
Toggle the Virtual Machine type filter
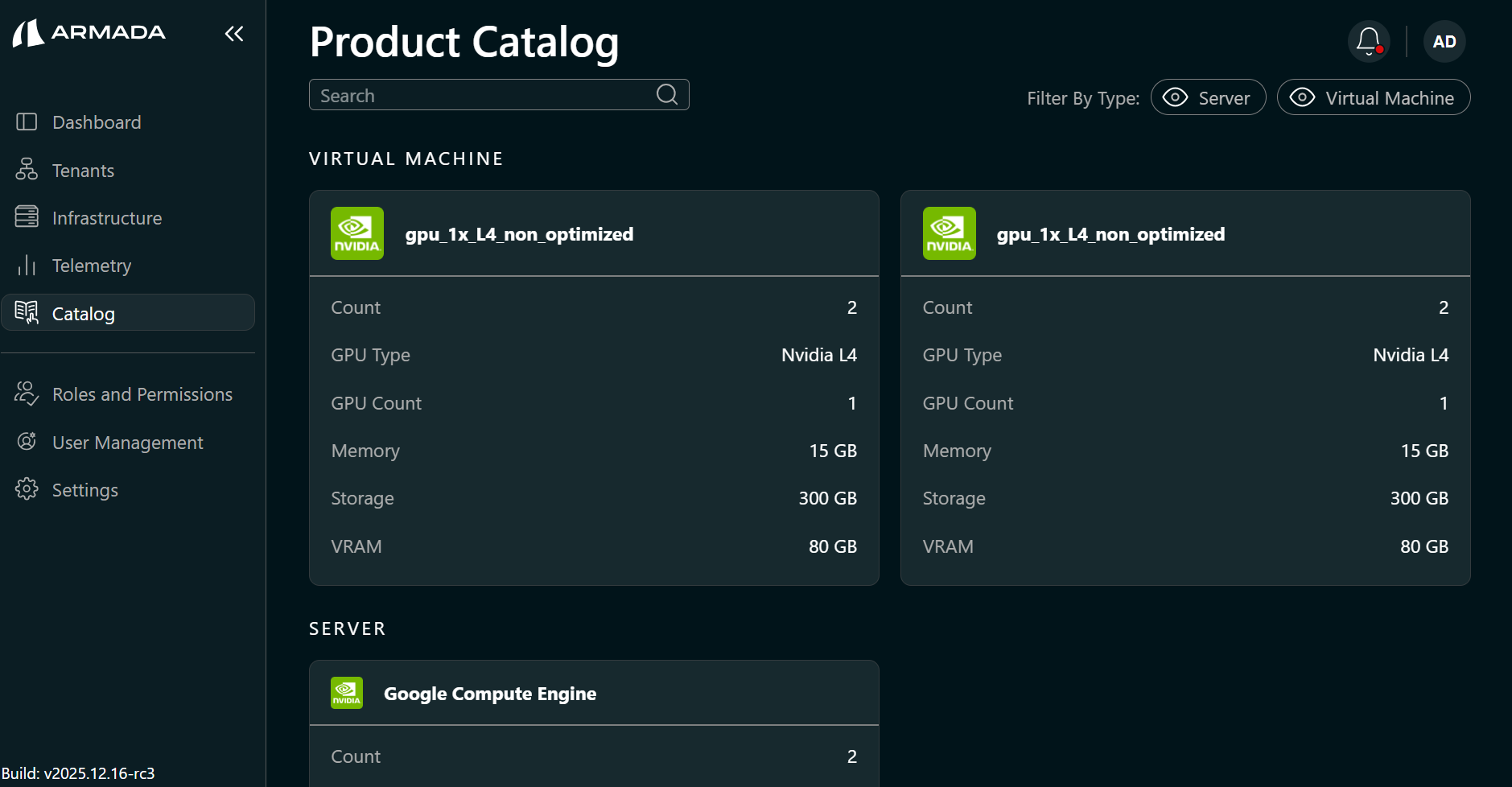[x=1373, y=97]
